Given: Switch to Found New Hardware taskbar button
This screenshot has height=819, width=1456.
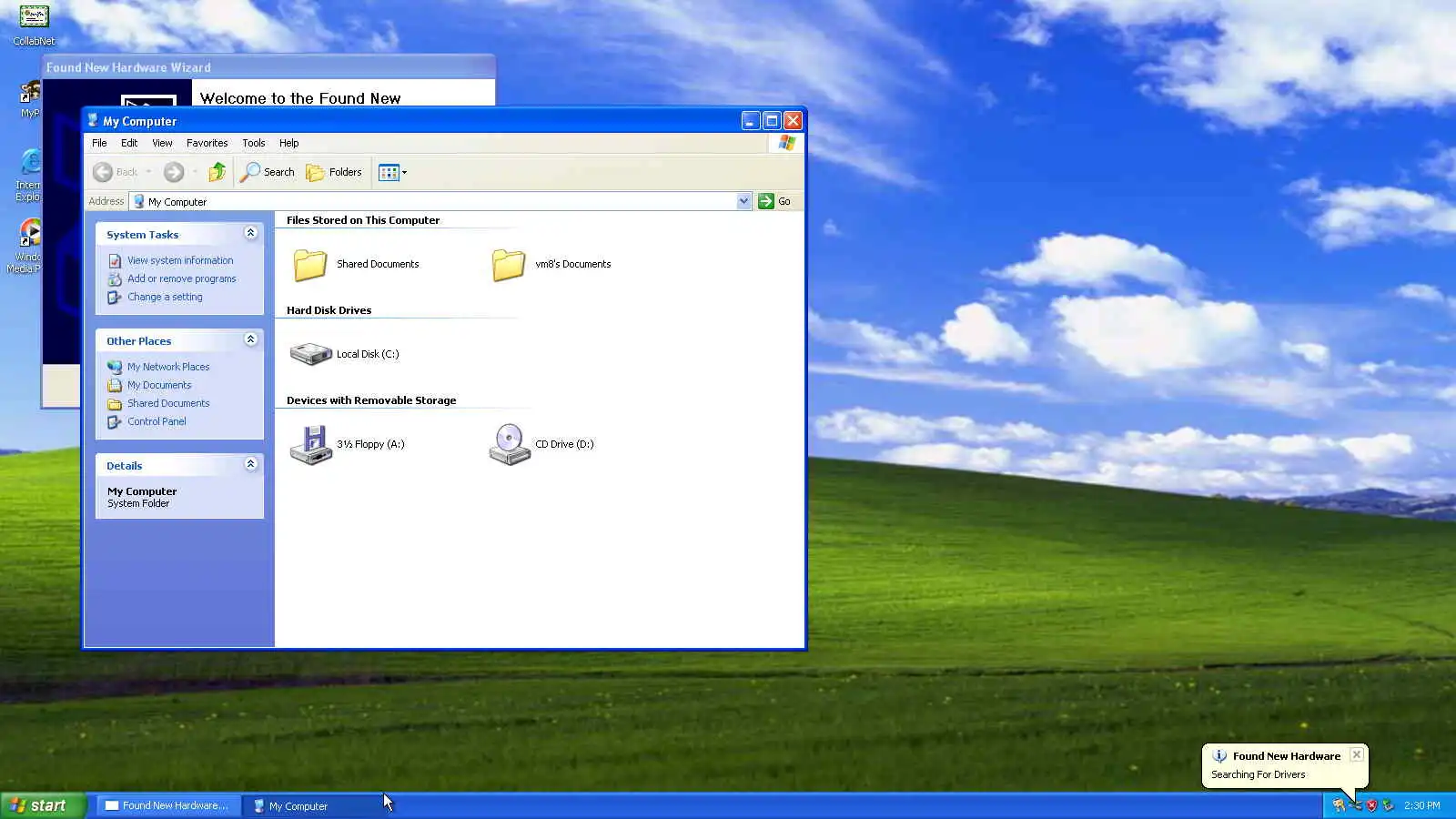Looking at the screenshot, I should pyautogui.click(x=168, y=805).
